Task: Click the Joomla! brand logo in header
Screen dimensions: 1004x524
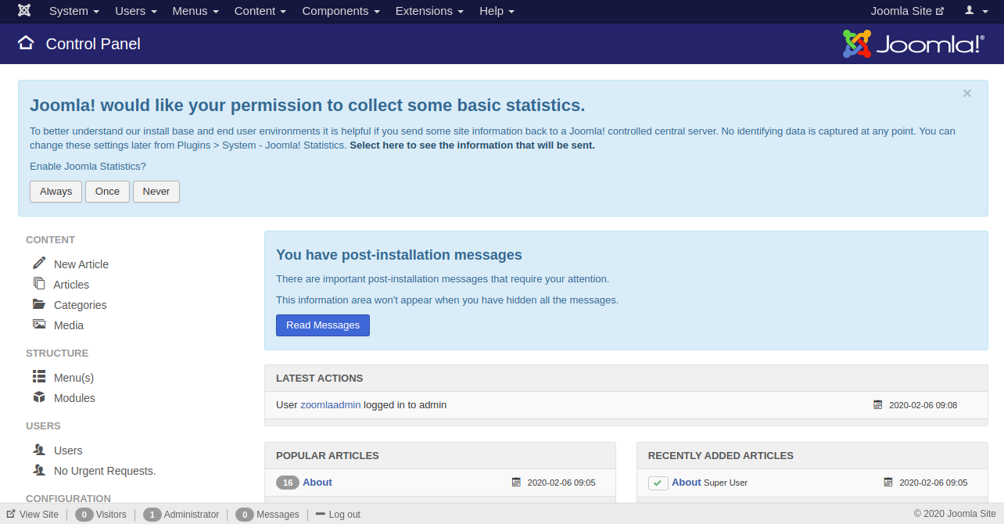Action: (x=913, y=44)
